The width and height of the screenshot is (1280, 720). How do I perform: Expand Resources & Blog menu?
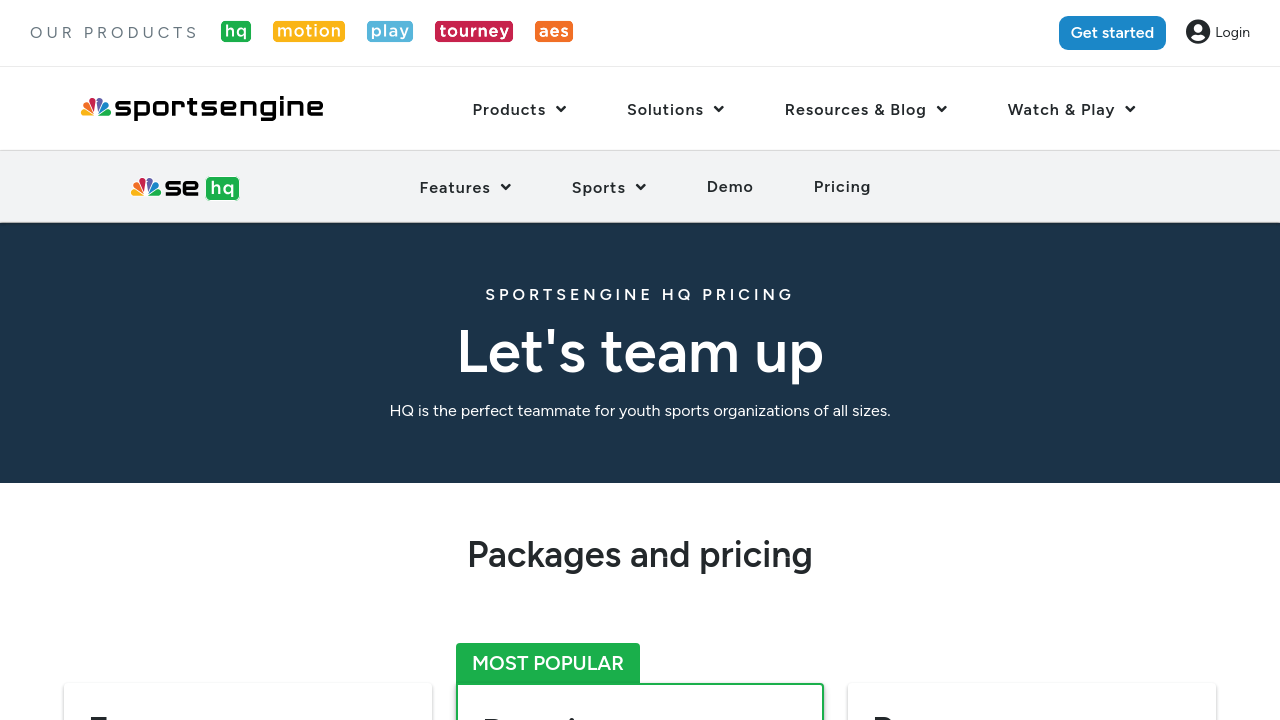[865, 110]
